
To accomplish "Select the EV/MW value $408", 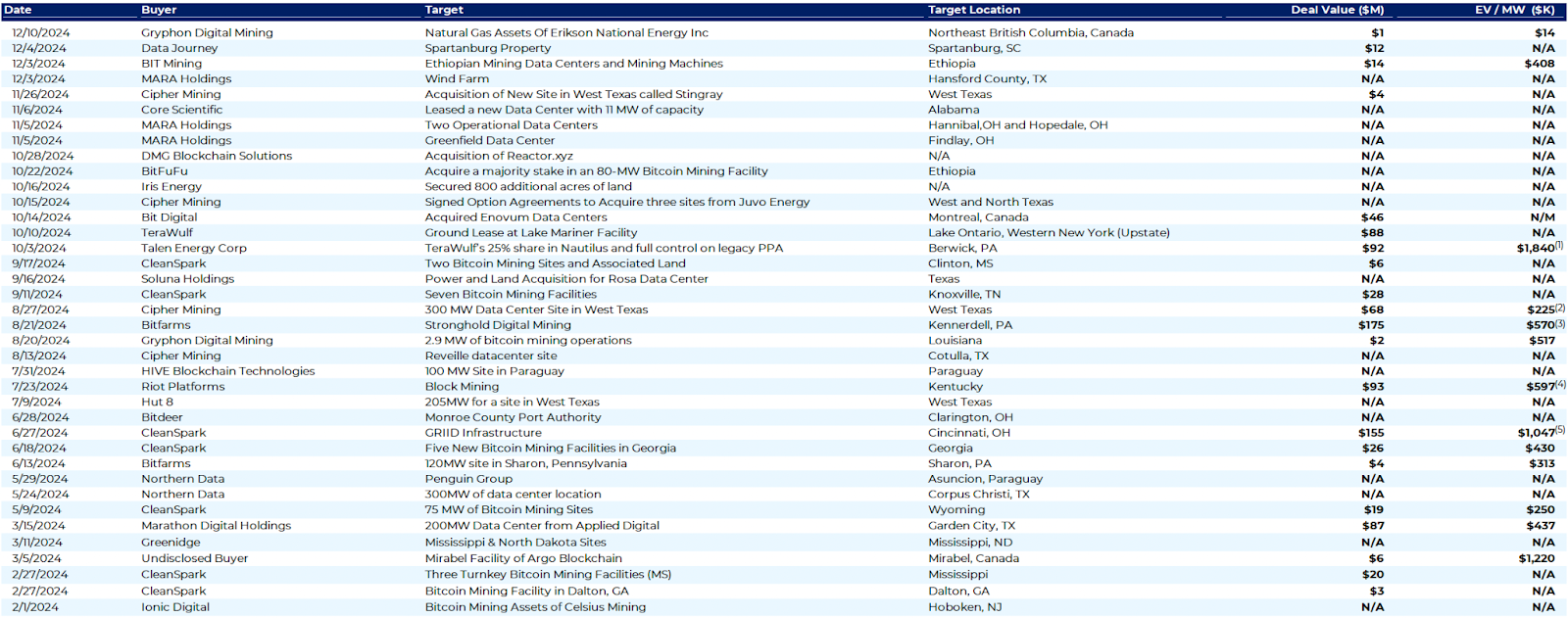I will (x=1540, y=64).
